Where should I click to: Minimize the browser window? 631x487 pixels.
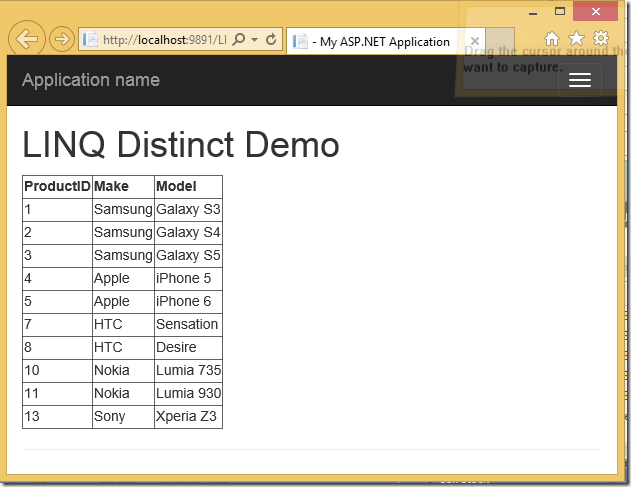pyautogui.click(x=533, y=13)
